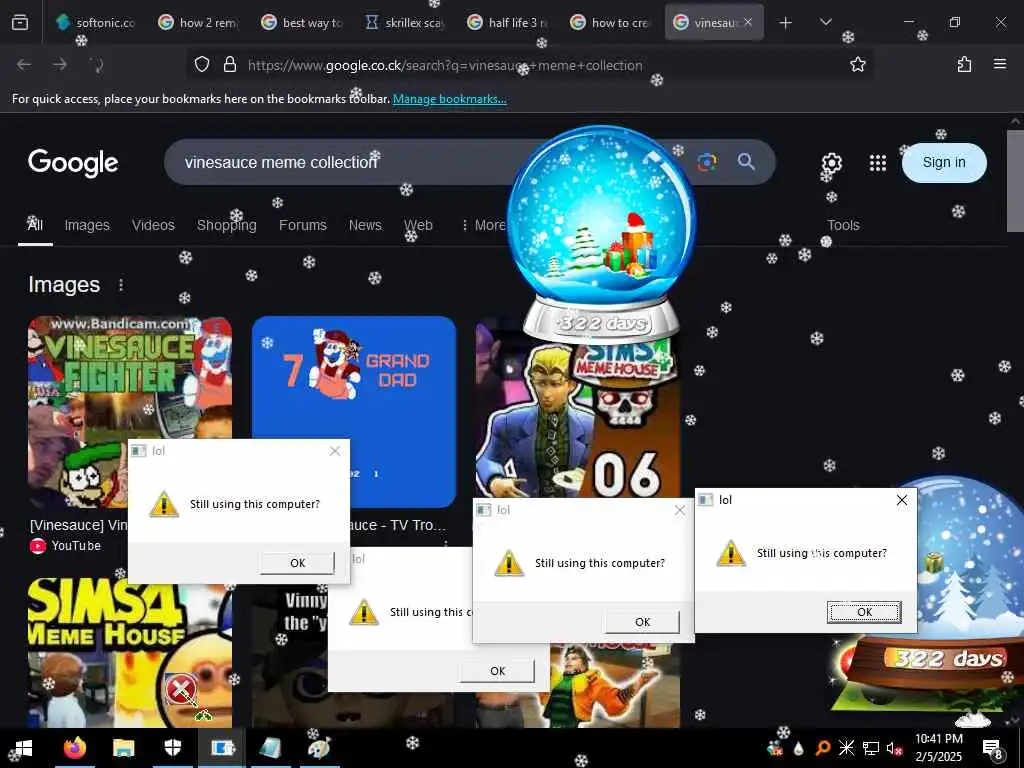Switch to the 'skrillex scary' tab
This screenshot has height=768, width=1024.
[405, 22]
